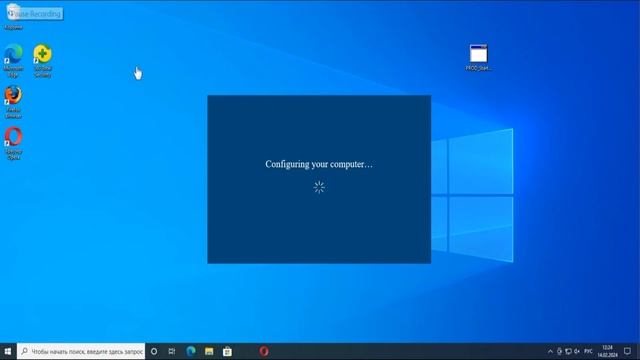Screen dimensions: 640x360
Task: Open the Firefox desktop shortcut
Action: (13, 102)
